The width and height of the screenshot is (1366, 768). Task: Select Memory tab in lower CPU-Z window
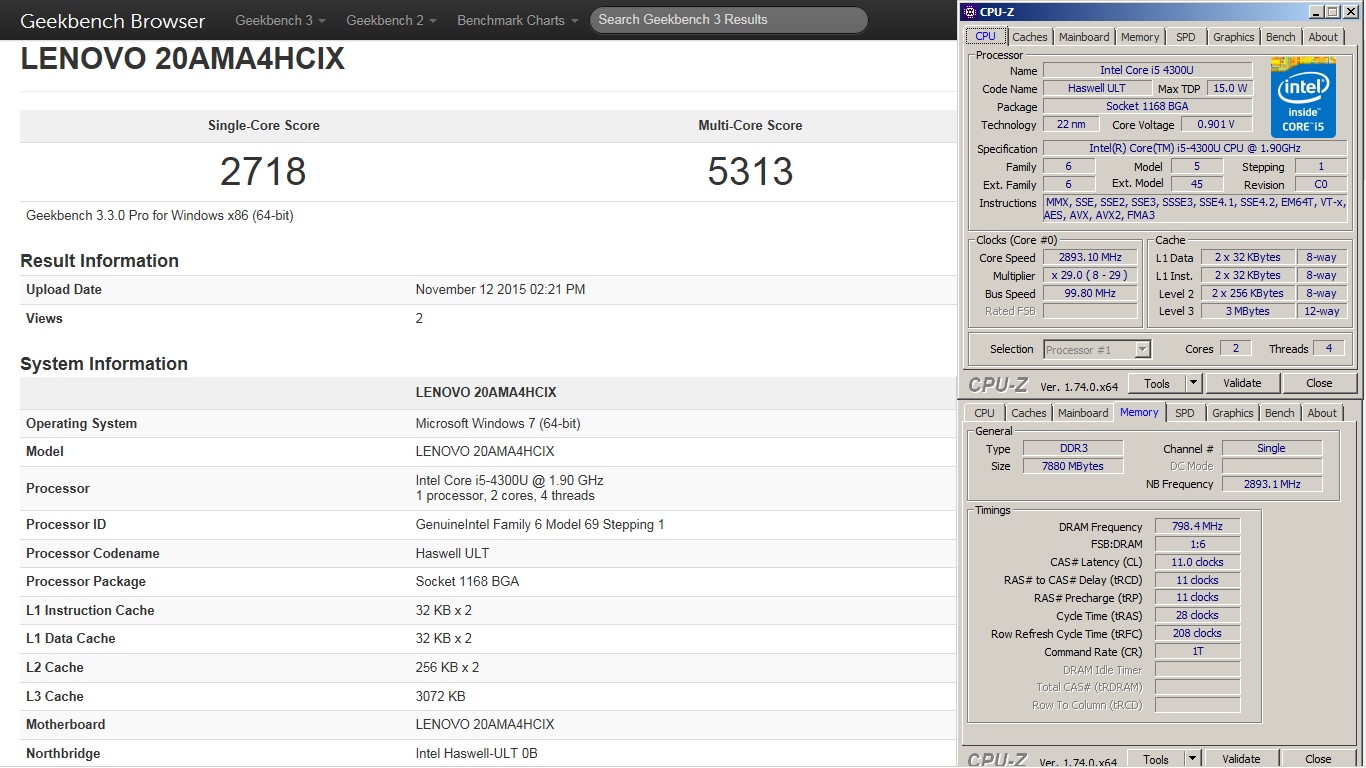pyautogui.click(x=1139, y=412)
